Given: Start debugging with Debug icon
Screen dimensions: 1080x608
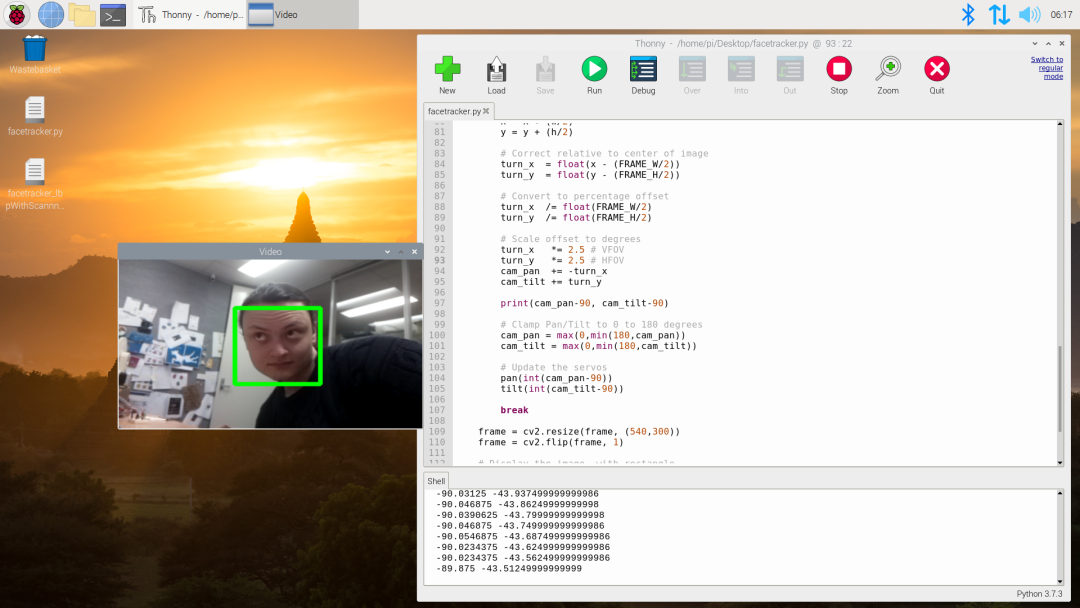Looking at the screenshot, I should (643, 69).
